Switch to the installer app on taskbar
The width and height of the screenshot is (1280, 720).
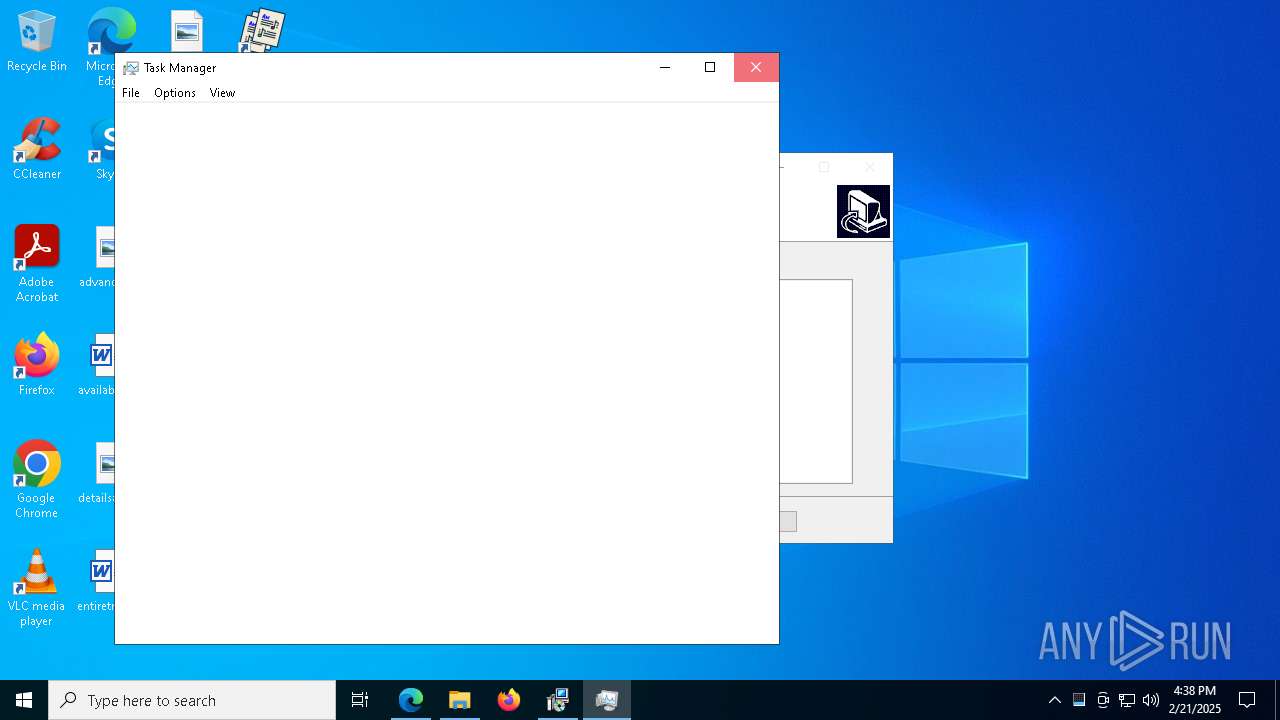coord(557,700)
